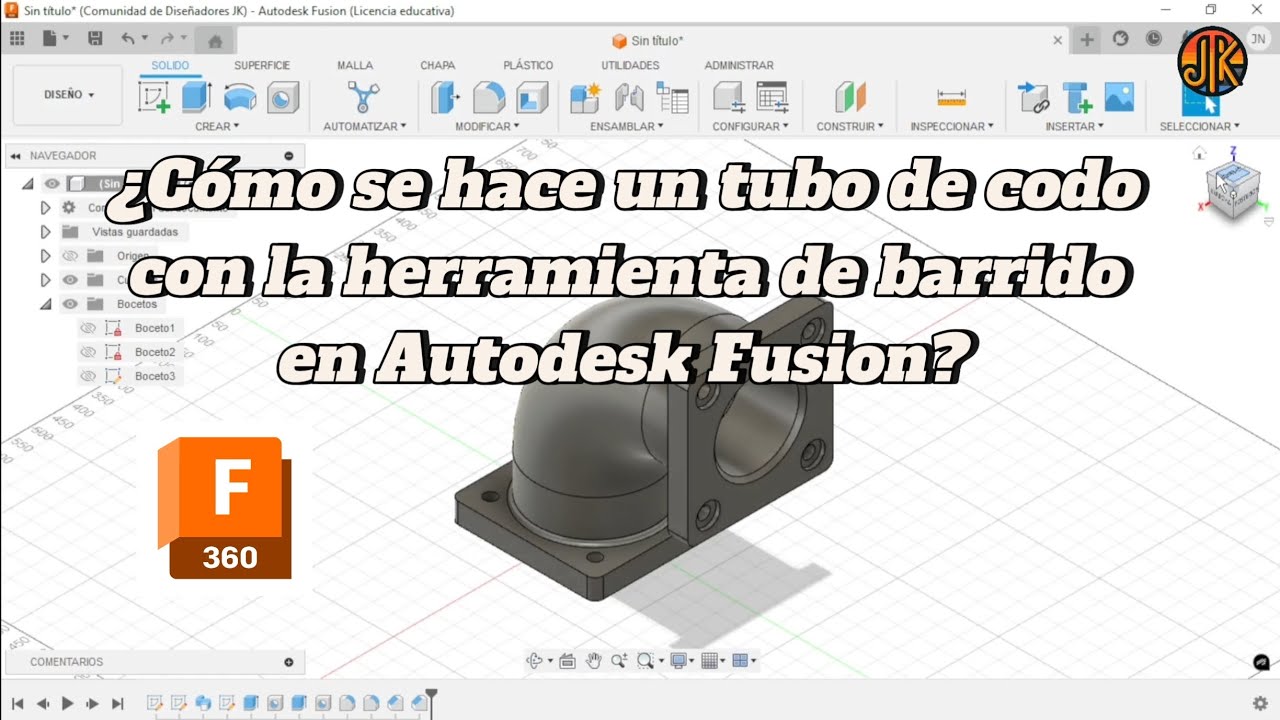
Task: Undo the last action arrow
Action: pyautogui.click(x=127, y=39)
